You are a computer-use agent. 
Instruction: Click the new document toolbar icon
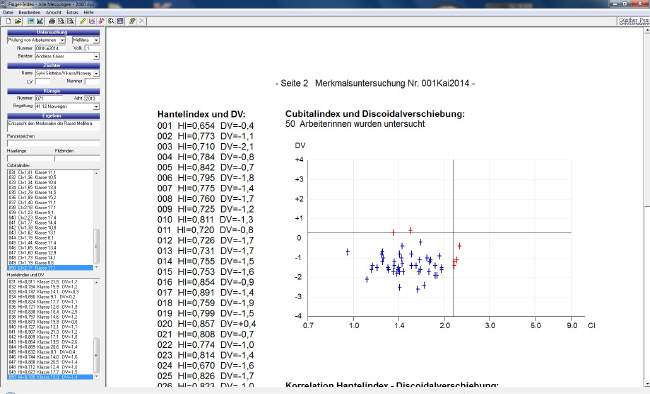tap(8, 21)
